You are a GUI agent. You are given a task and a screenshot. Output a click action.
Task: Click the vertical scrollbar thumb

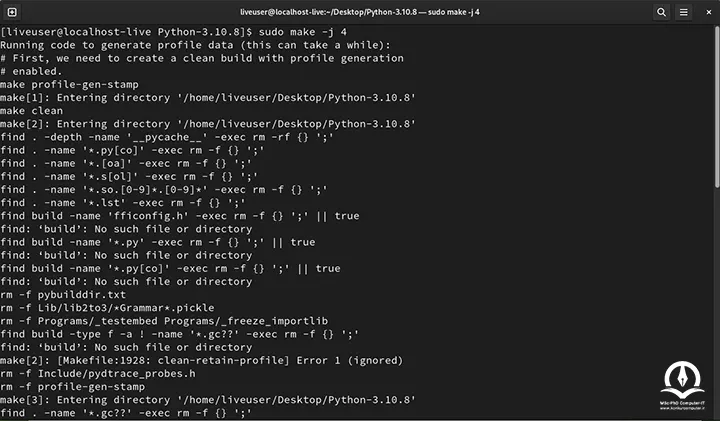(717, 107)
